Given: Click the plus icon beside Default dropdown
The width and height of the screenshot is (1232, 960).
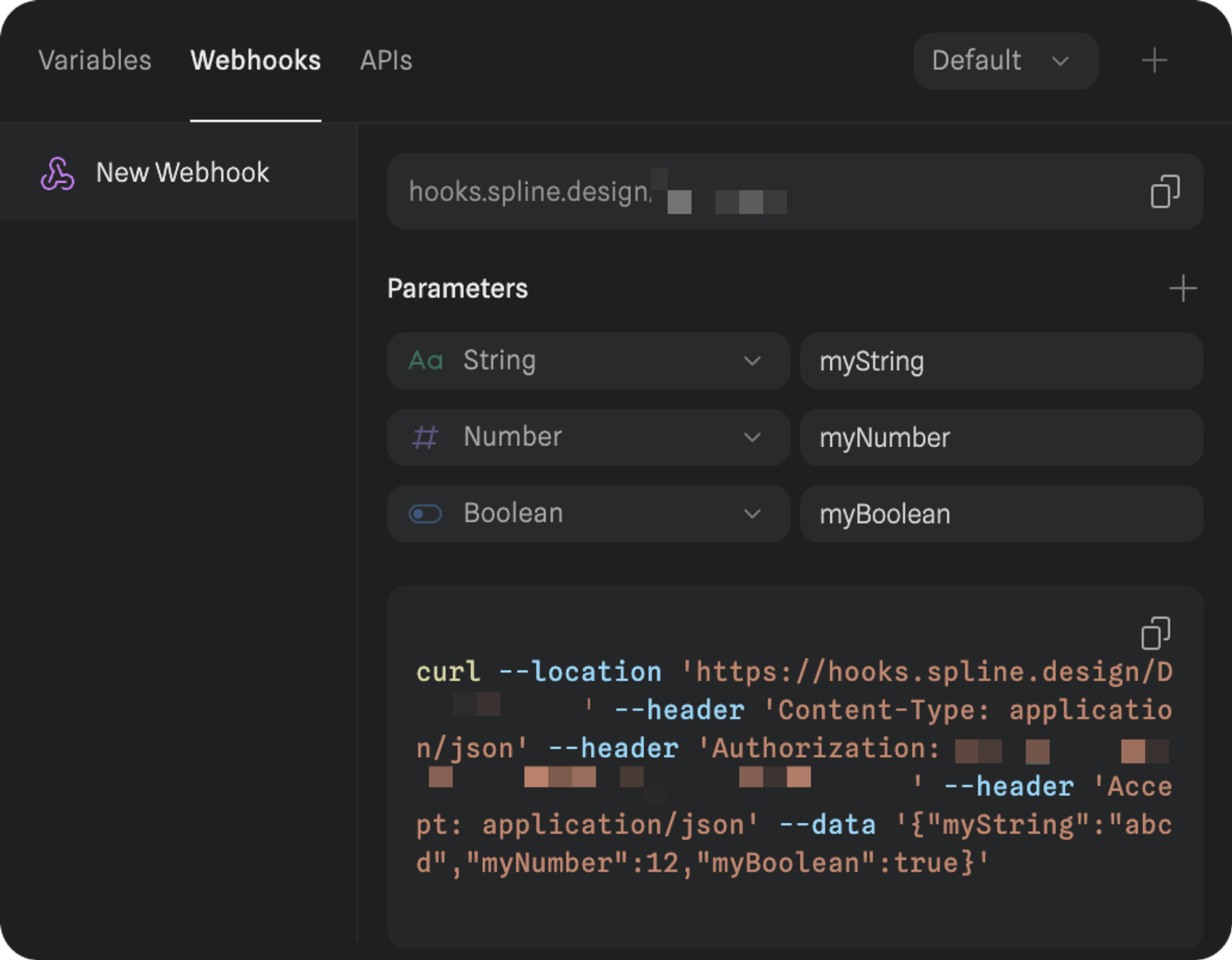Looking at the screenshot, I should click(1154, 61).
